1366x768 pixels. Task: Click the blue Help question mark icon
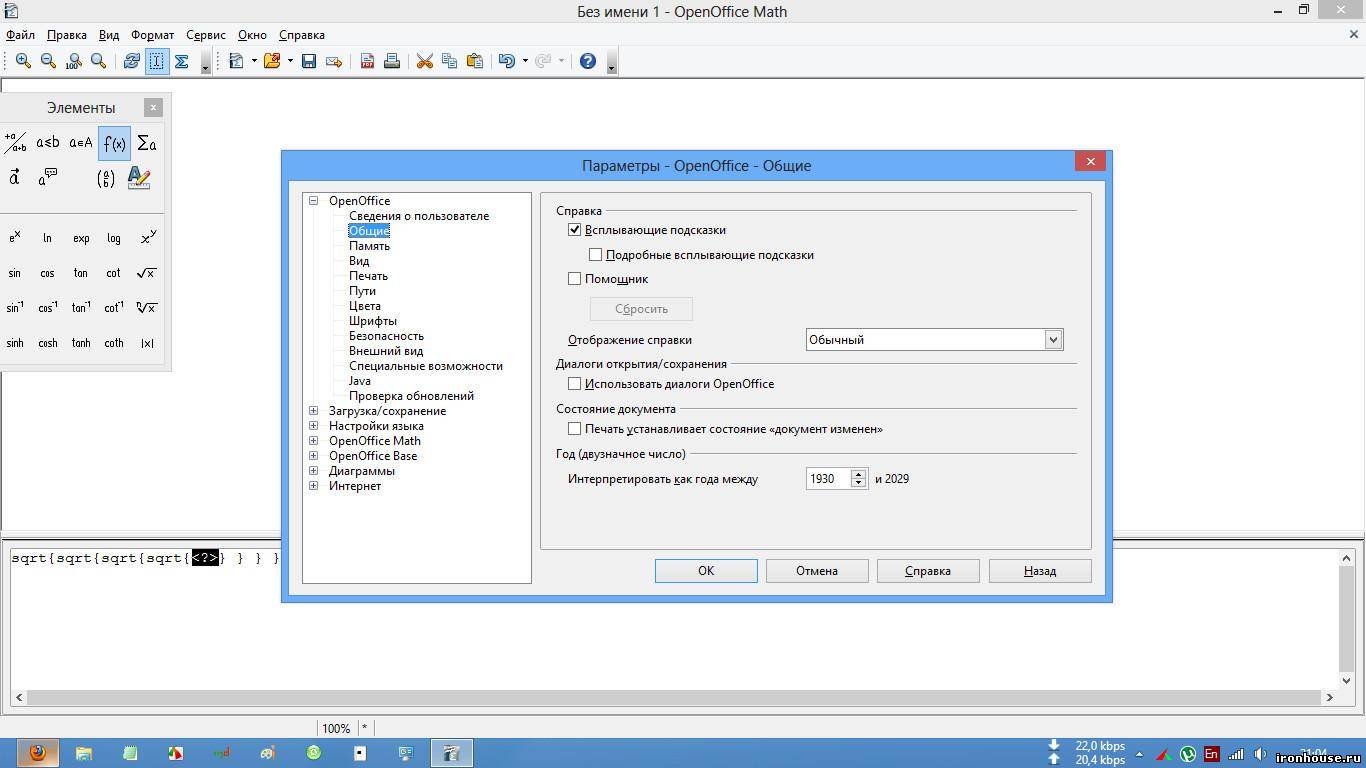588,61
